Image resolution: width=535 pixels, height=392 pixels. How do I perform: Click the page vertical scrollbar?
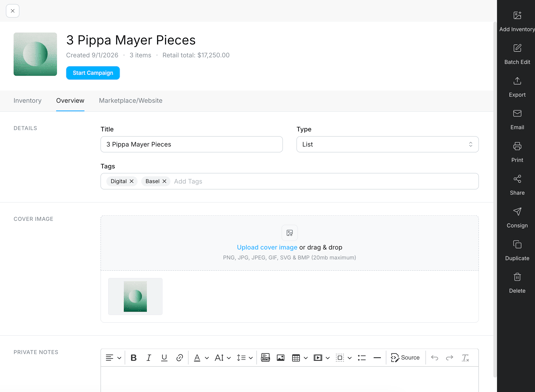[x=495, y=200]
